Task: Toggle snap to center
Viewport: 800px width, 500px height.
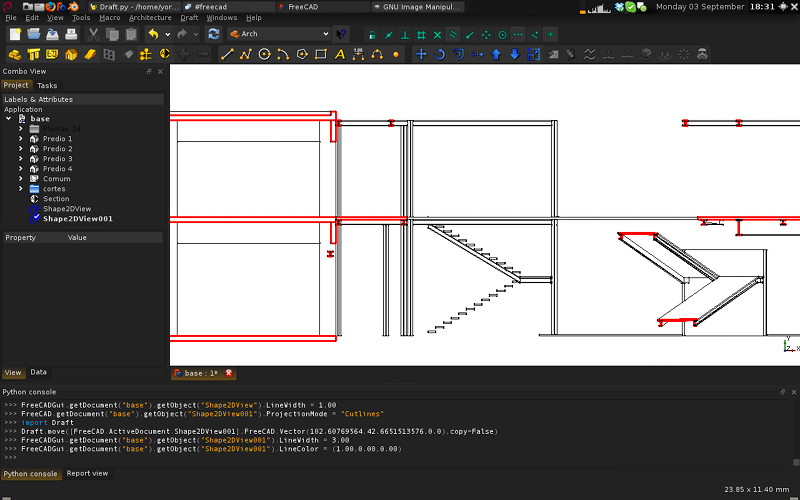Action: pos(502,35)
